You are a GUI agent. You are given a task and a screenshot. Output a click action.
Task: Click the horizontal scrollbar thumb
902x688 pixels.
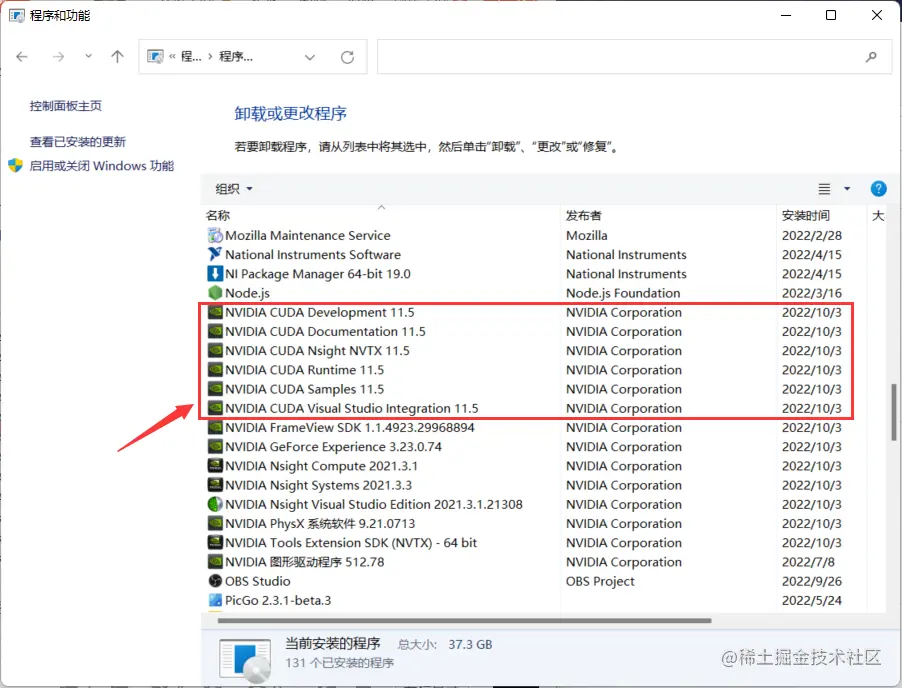click(x=465, y=621)
